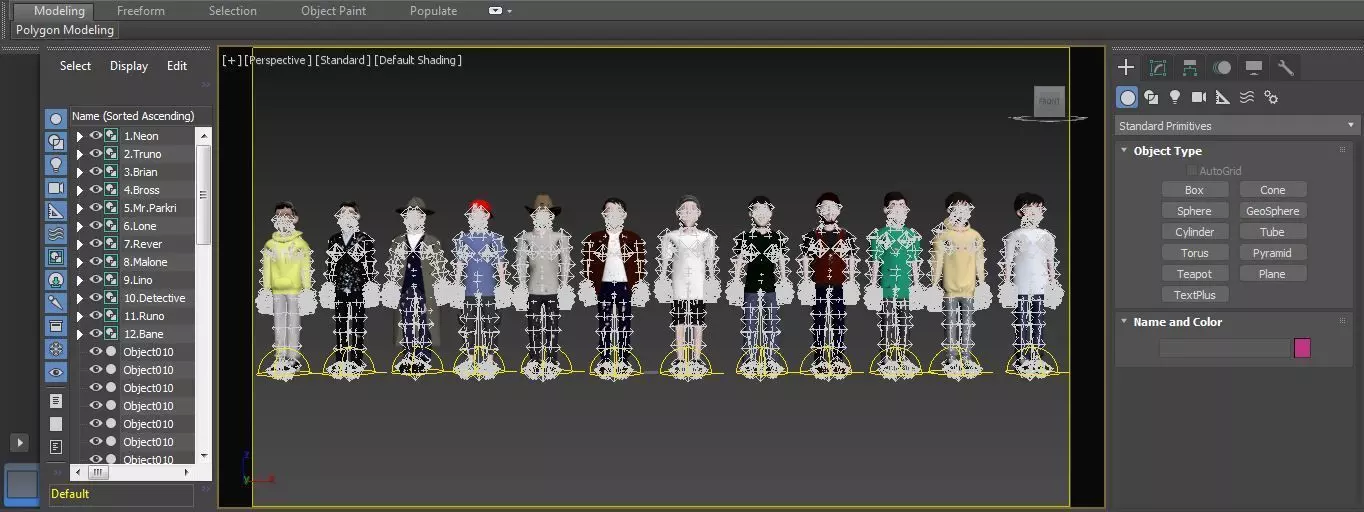Viewport: 1364px width, 512px height.
Task: Select Helpers category in Create panel
Action: (x=1223, y=97)
